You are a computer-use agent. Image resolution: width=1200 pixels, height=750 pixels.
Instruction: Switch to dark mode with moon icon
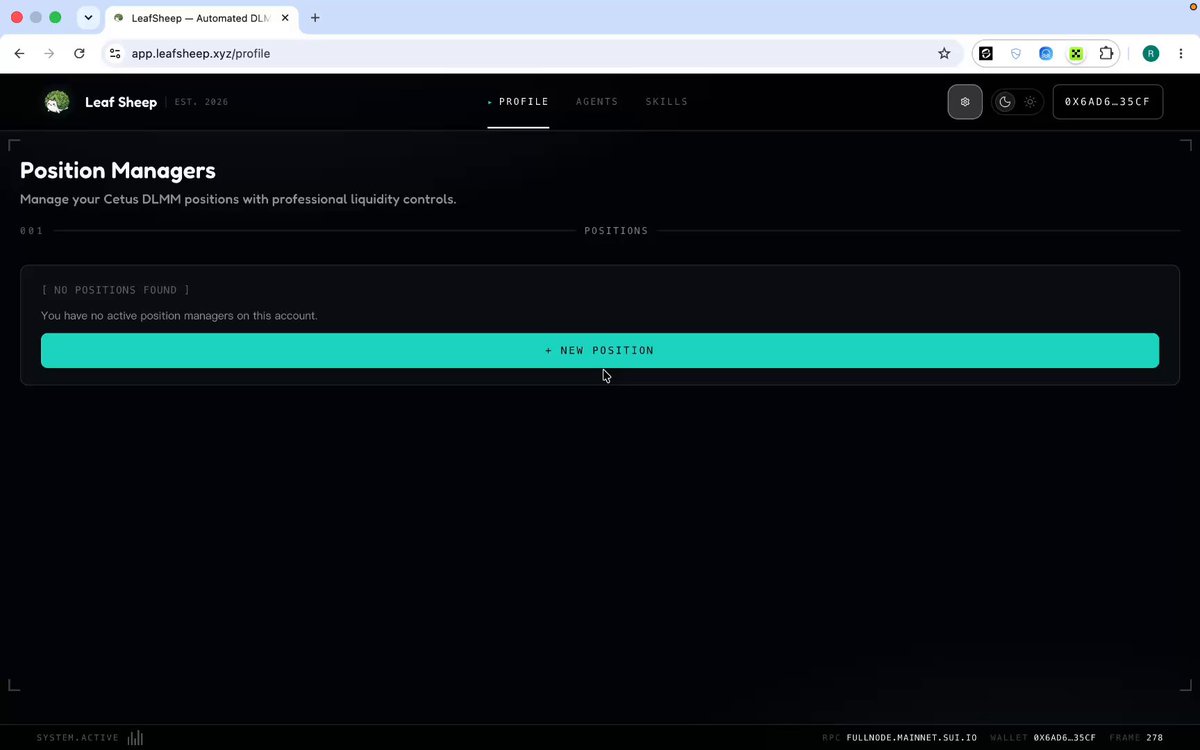pyautogui.click(x=1005, y=102)
